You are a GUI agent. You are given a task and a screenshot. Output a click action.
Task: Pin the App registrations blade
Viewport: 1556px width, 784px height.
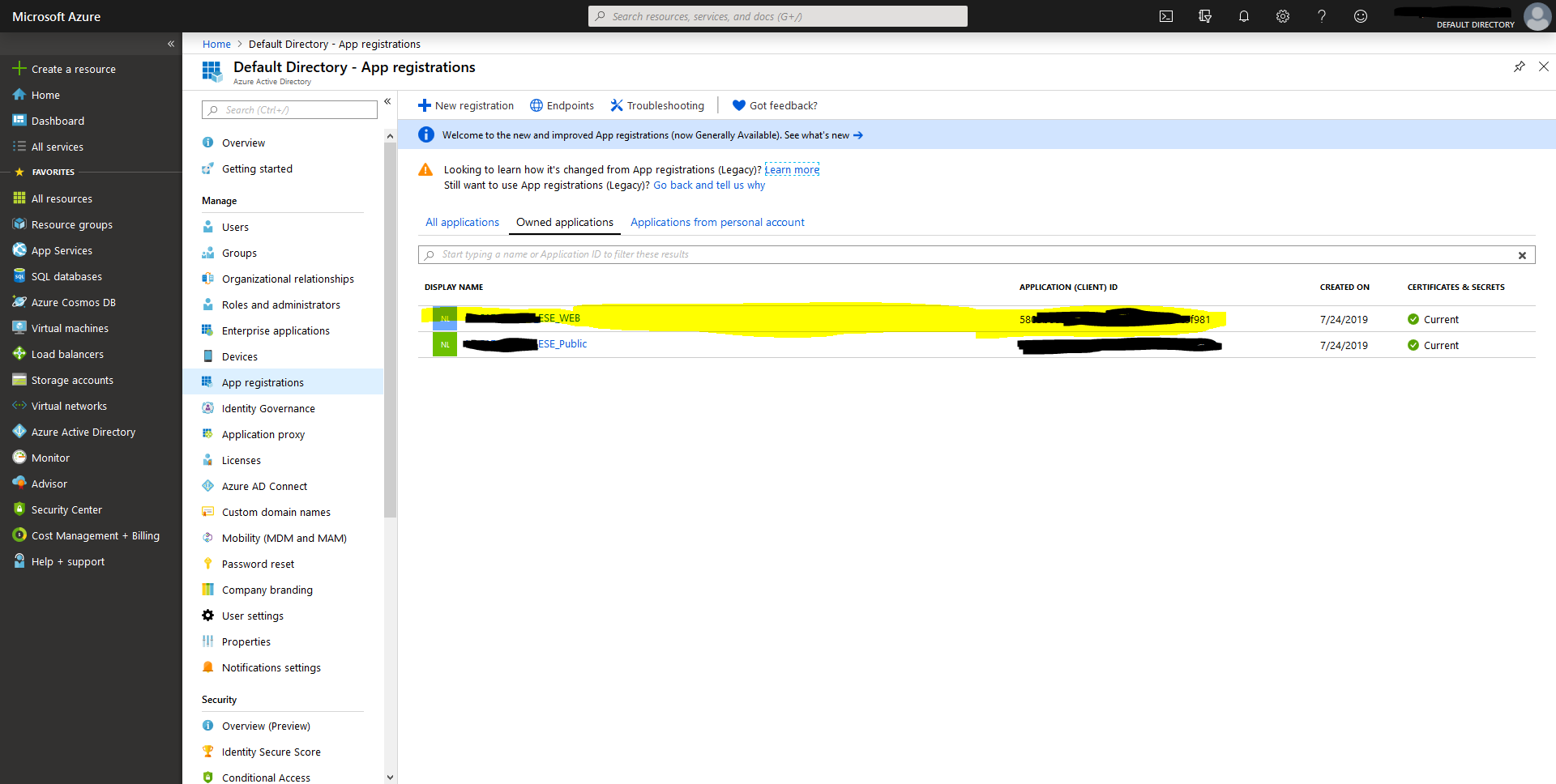point(1520,66)
